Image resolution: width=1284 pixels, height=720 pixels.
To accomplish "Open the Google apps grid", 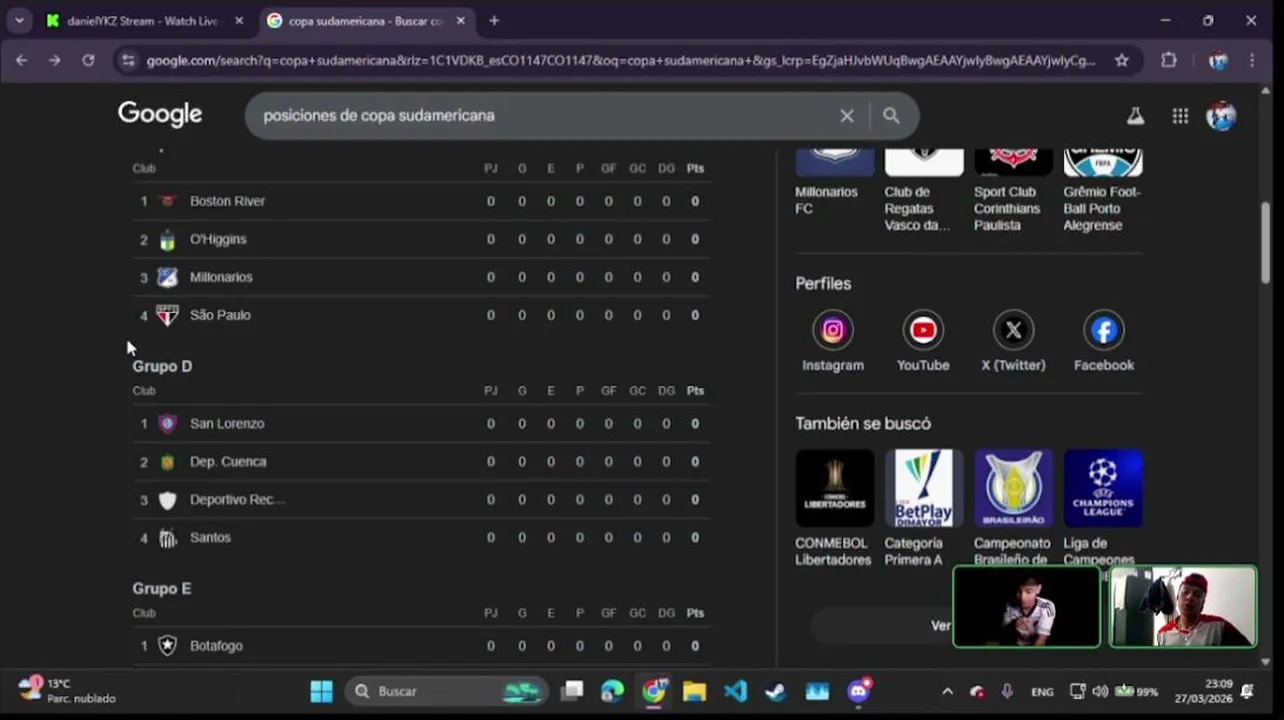I will pyautogui.click(x=1180, y=116).
